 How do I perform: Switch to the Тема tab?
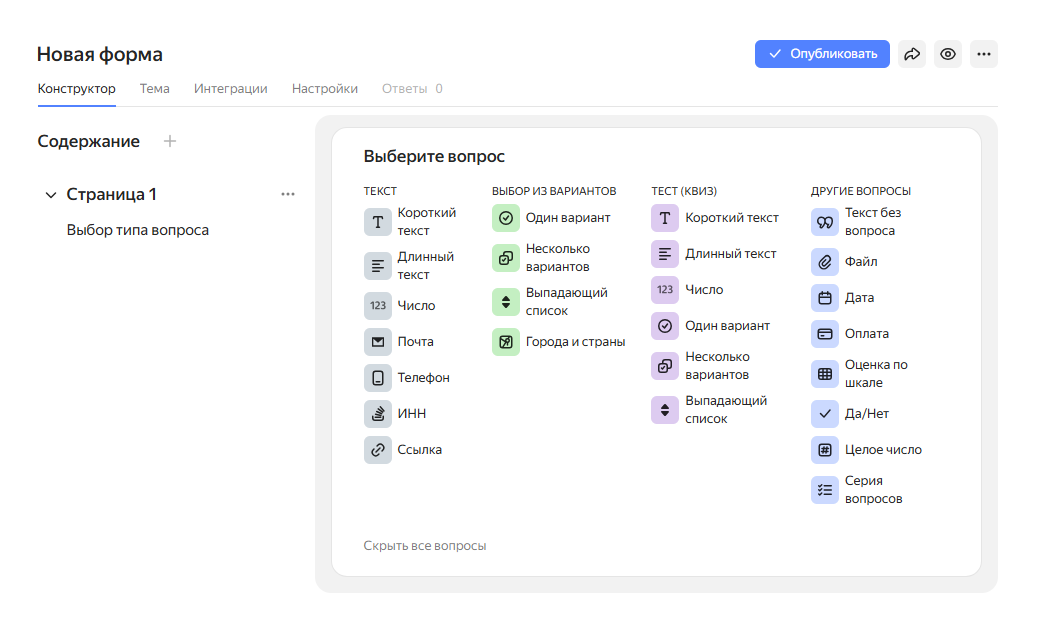click(154, 89)
